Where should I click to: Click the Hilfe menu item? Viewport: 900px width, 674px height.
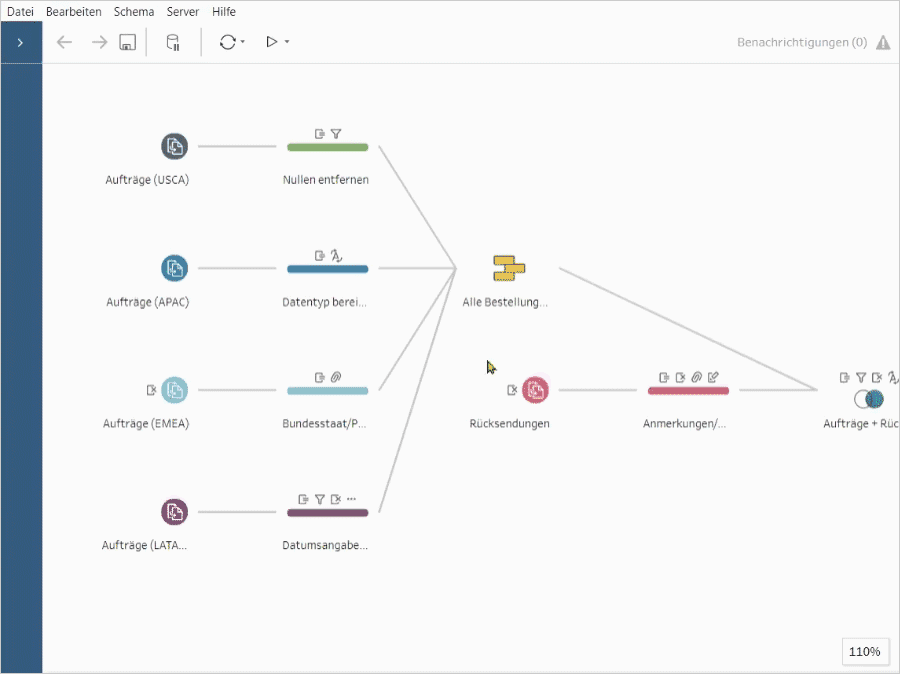224,11
